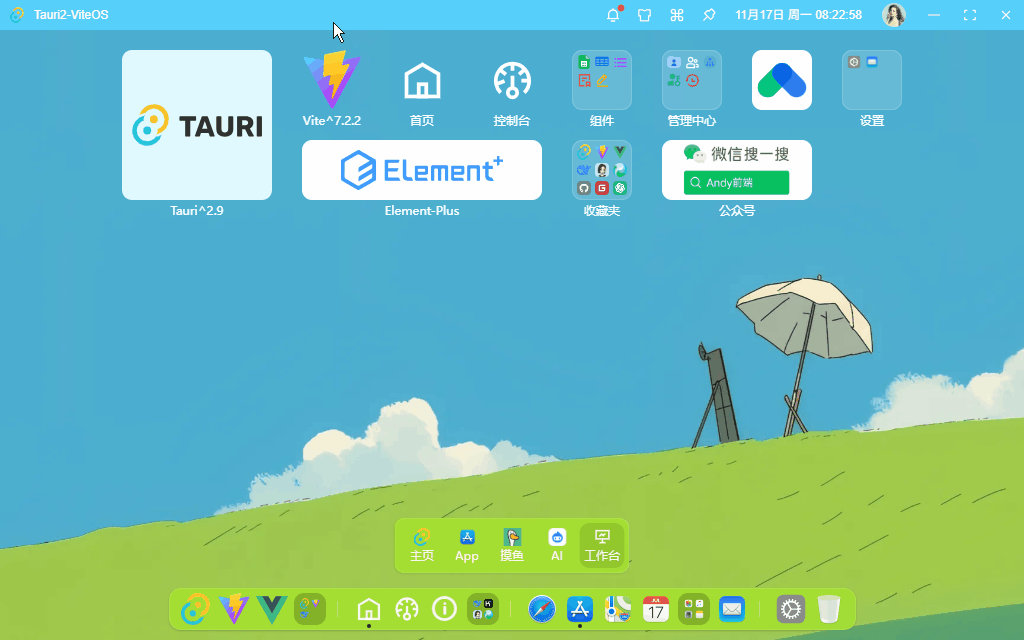1024x640 pixels.
Task: Open the 首页 desktop icon
Action: 422,80
